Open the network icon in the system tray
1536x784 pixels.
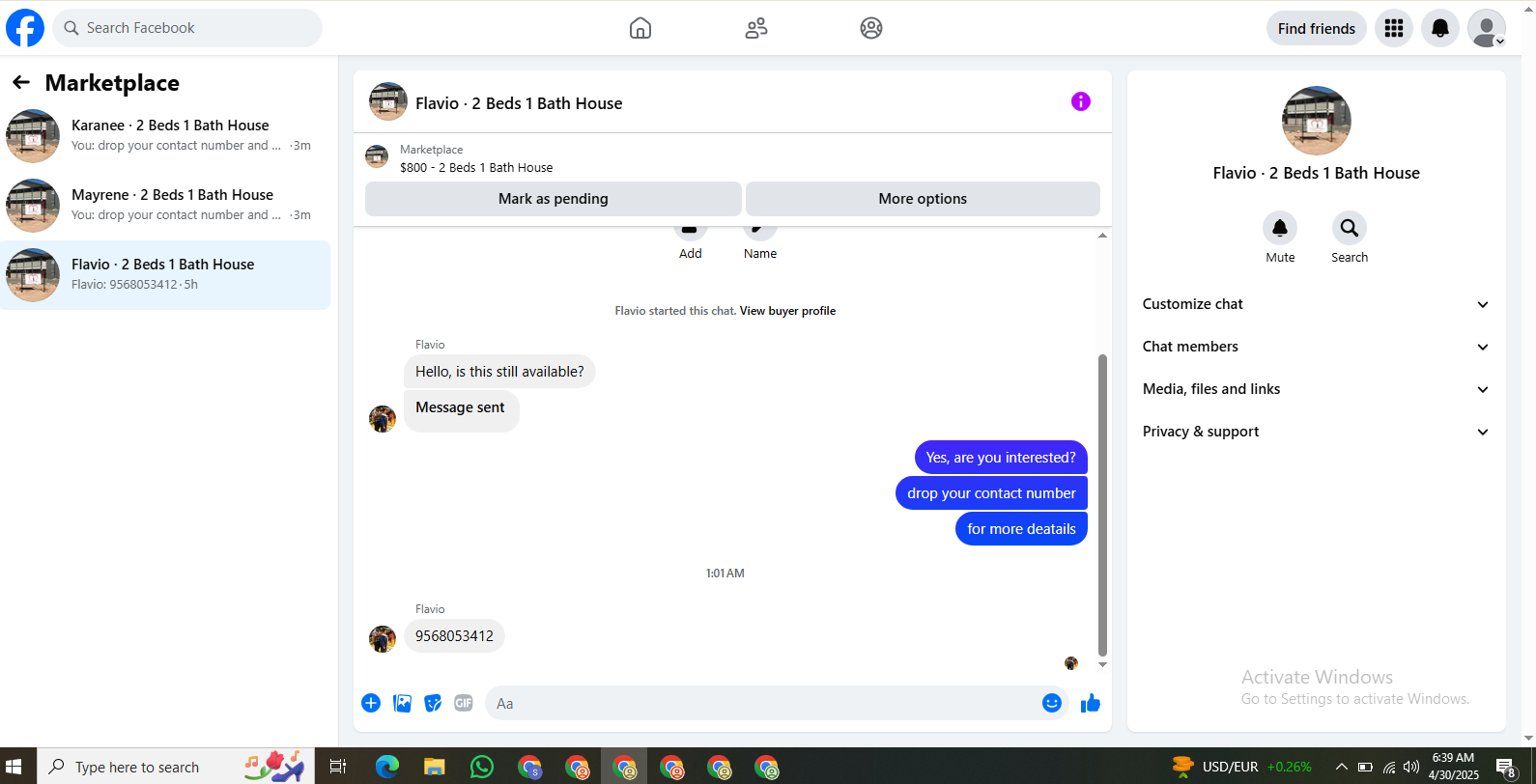[1389, 767]
